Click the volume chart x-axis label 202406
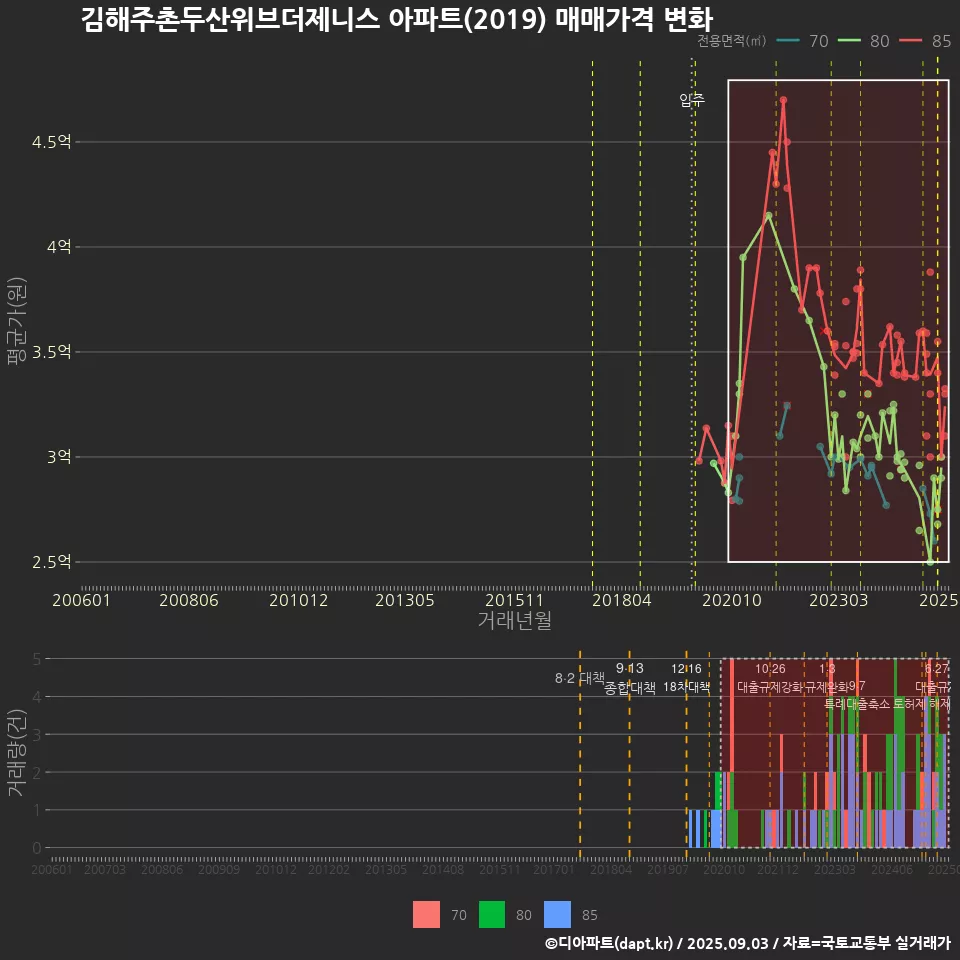The image size is (960, 960). click(891, 869)
